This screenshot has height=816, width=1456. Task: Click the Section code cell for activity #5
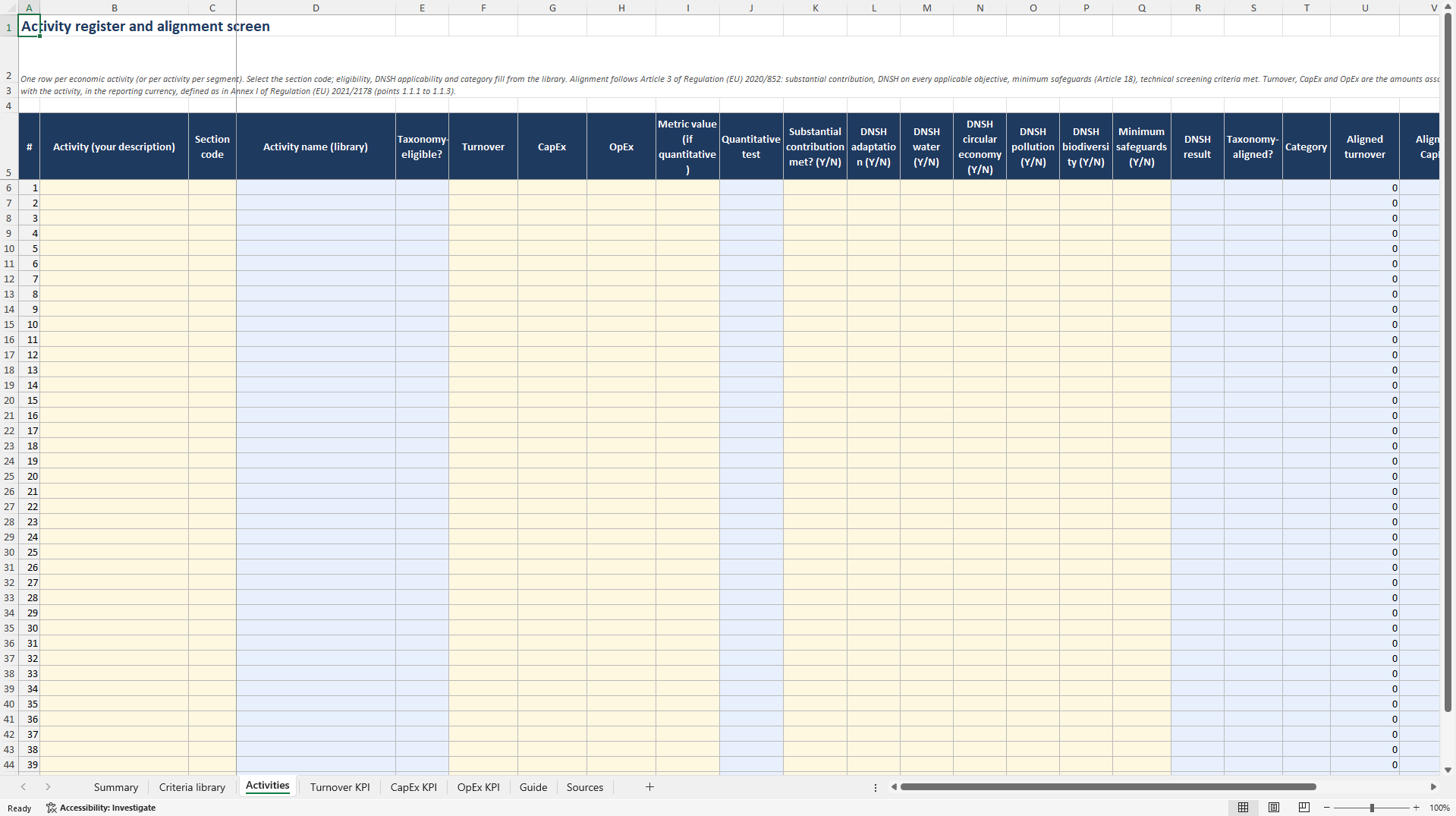click(x=212, y=248)
